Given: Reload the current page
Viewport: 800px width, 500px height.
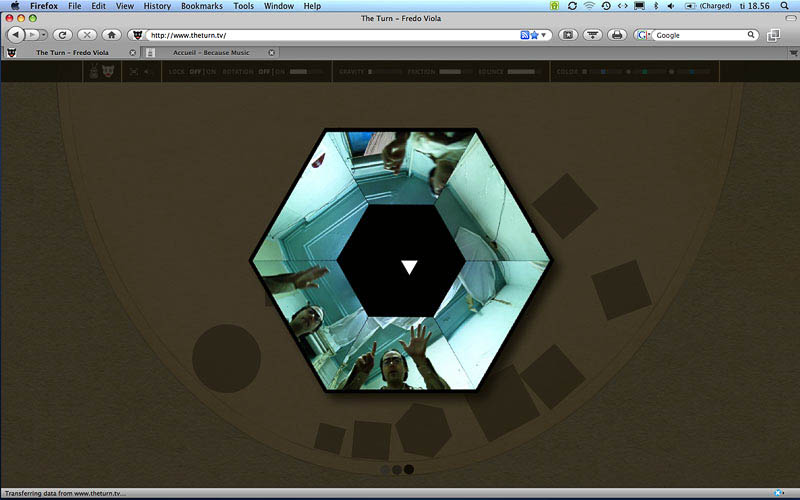Looking at the screenshot, I should point(62,35).
